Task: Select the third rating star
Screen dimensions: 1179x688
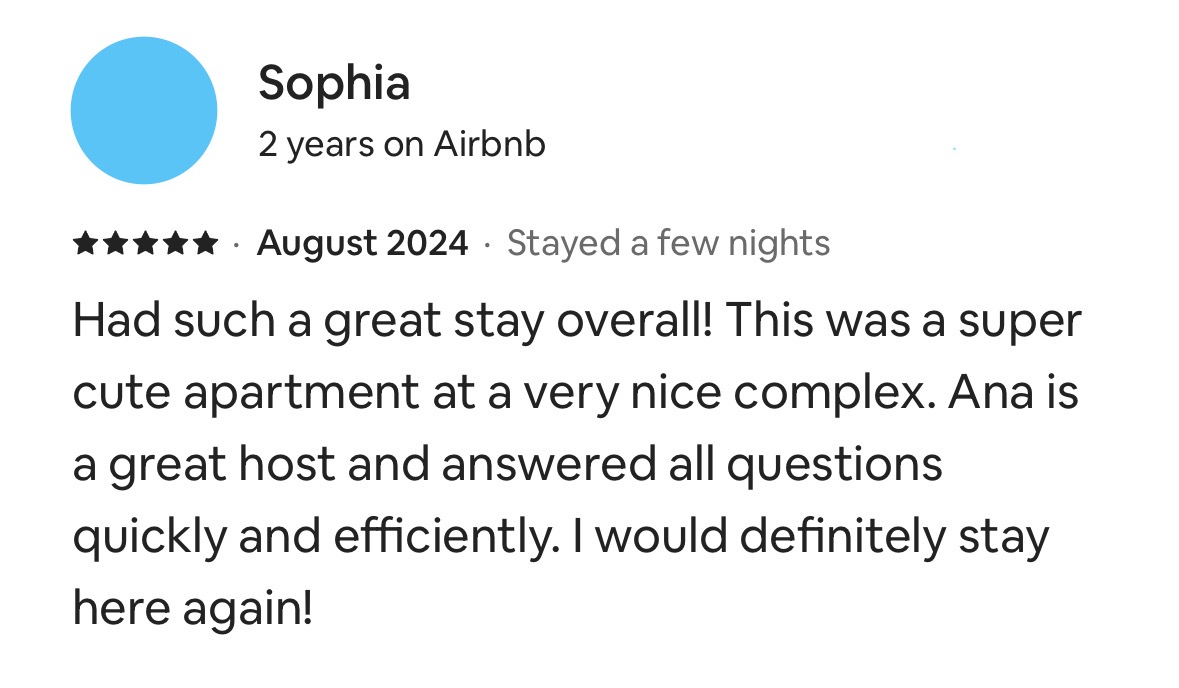Action: [145, 244]
